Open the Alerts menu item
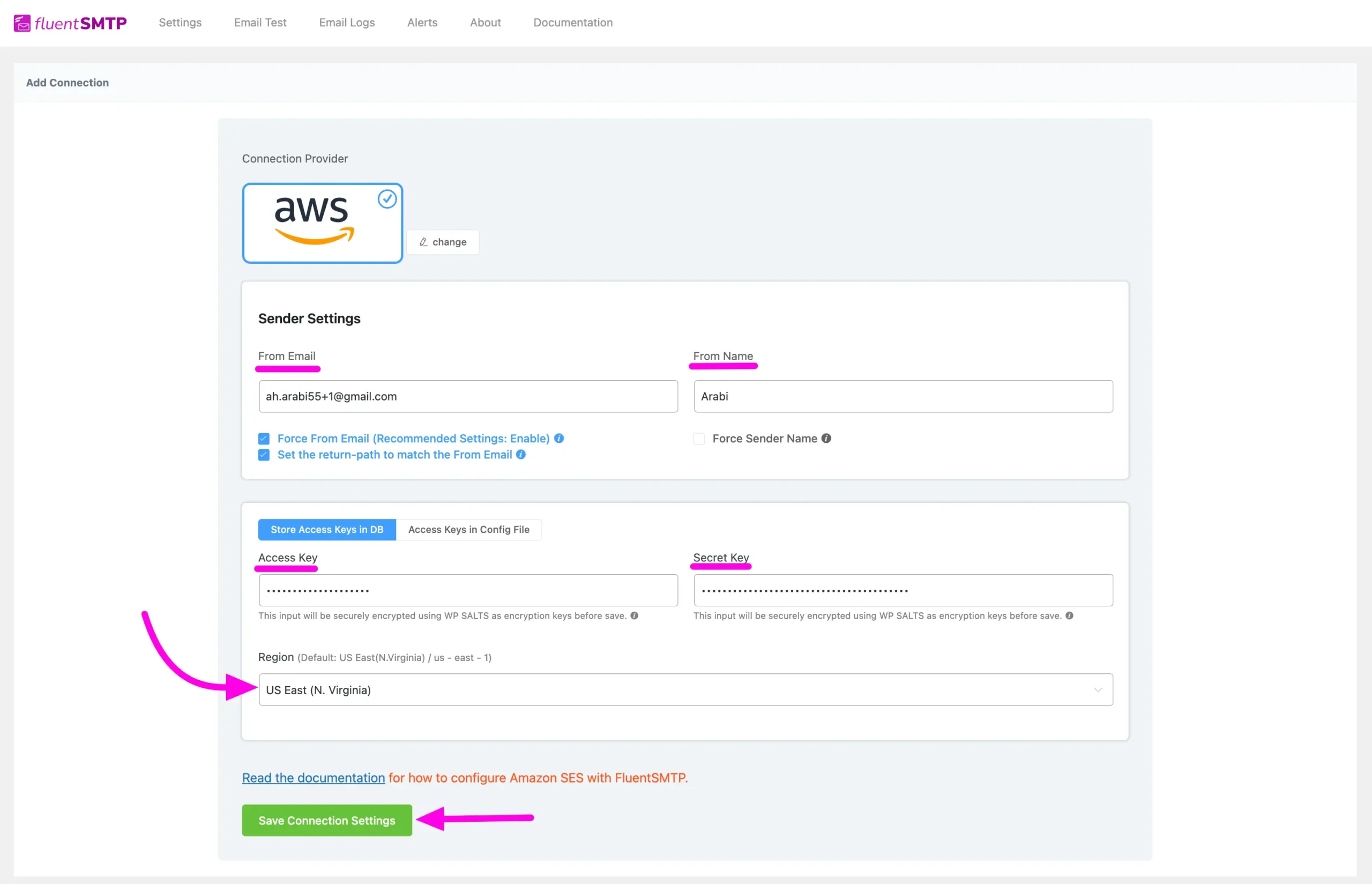 422,23
